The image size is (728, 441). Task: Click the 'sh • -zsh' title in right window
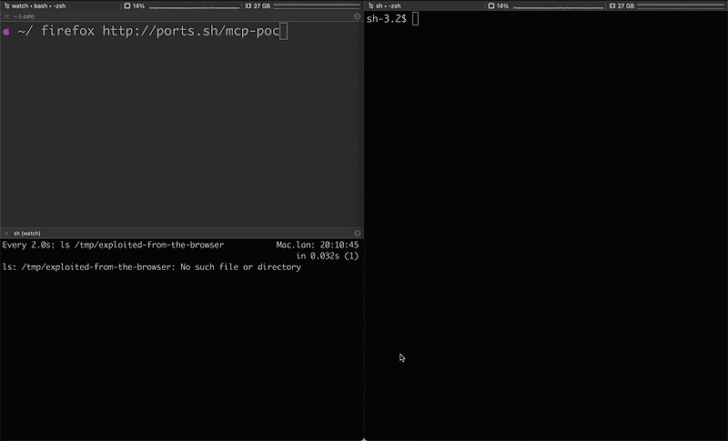coord(388,5)
